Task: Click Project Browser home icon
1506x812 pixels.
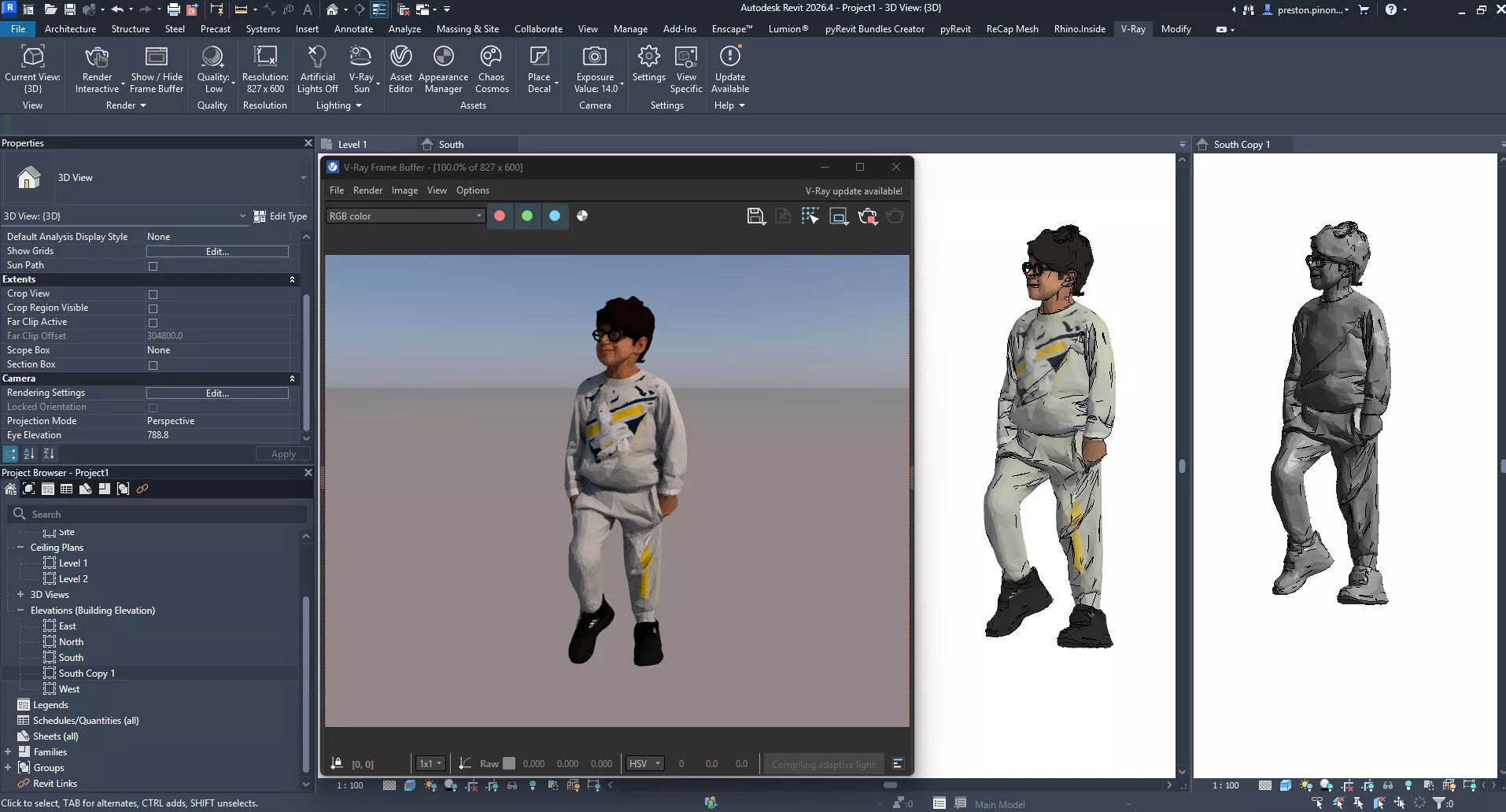Action: pos(10,489)
